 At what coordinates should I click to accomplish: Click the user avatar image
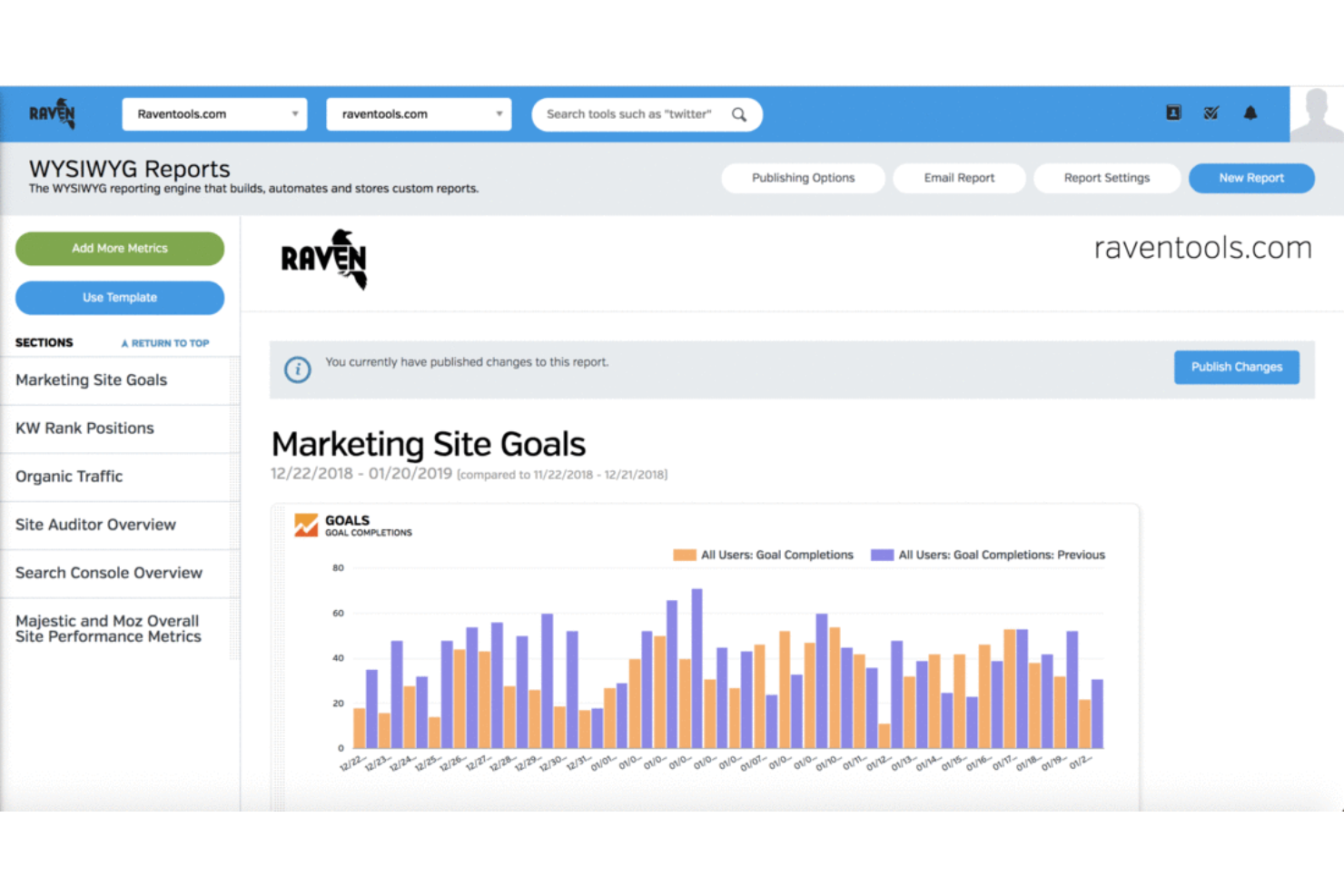(x=1316, y=113)
